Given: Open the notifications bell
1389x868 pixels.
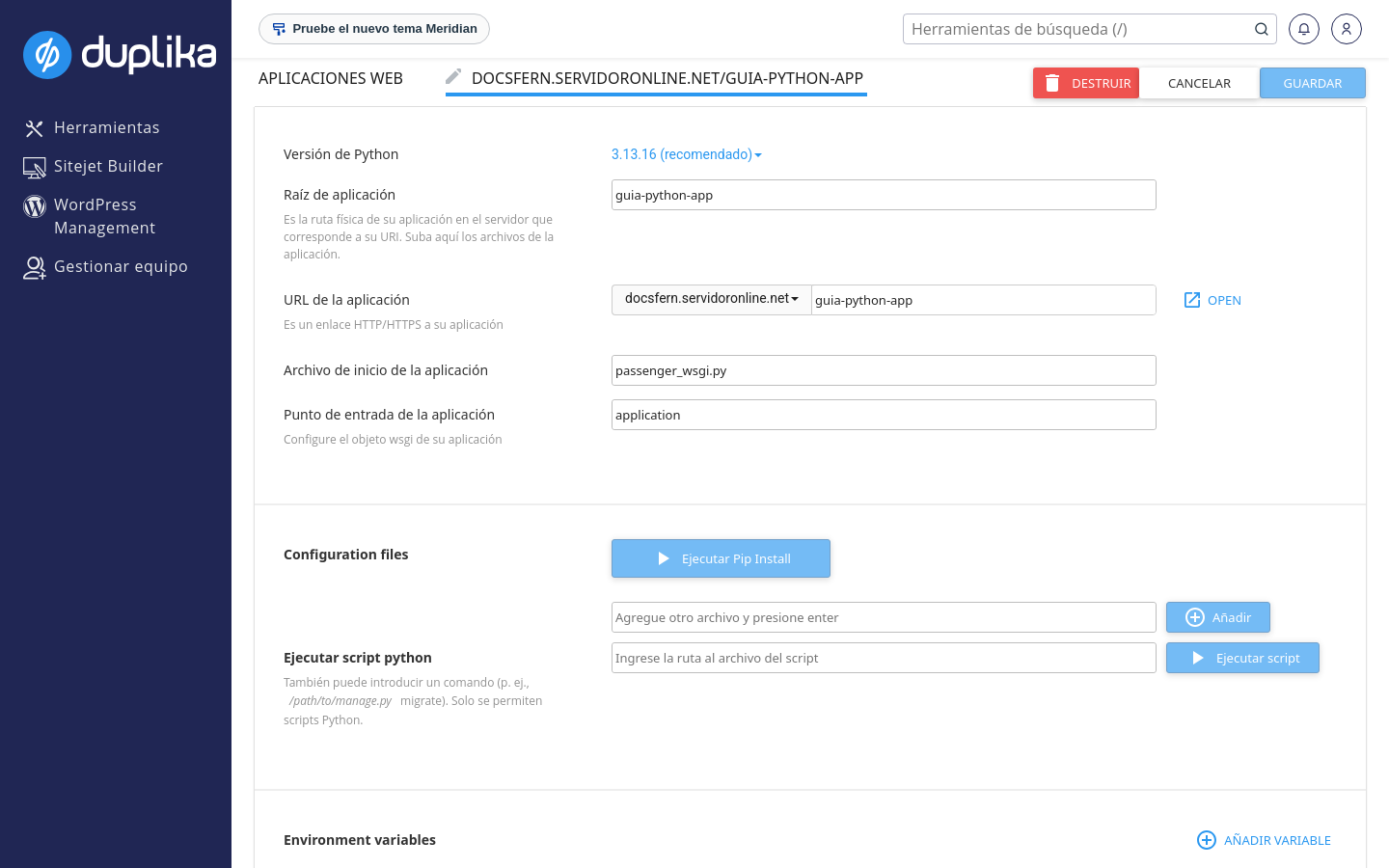Looking at the screenshot, I should pos(1304,29).
